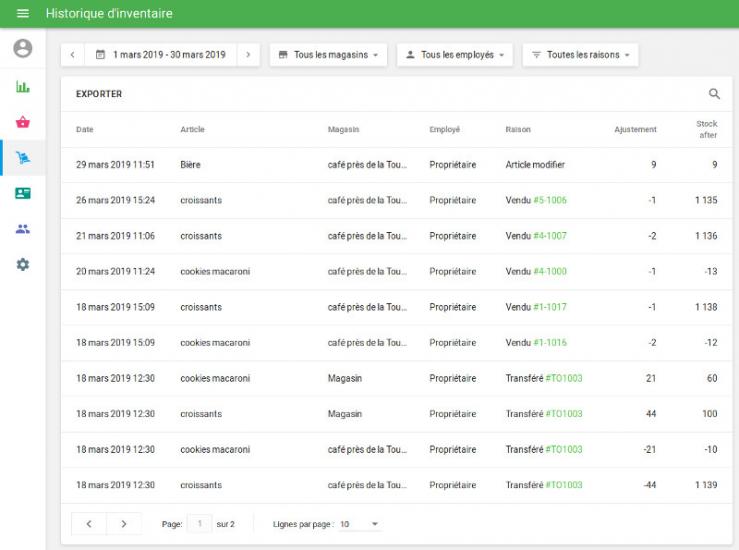The width and height of the screenshot is (739, 550).
Task: Click date 29 mars 2019 11:51
Action: click(x=115, y=164)
